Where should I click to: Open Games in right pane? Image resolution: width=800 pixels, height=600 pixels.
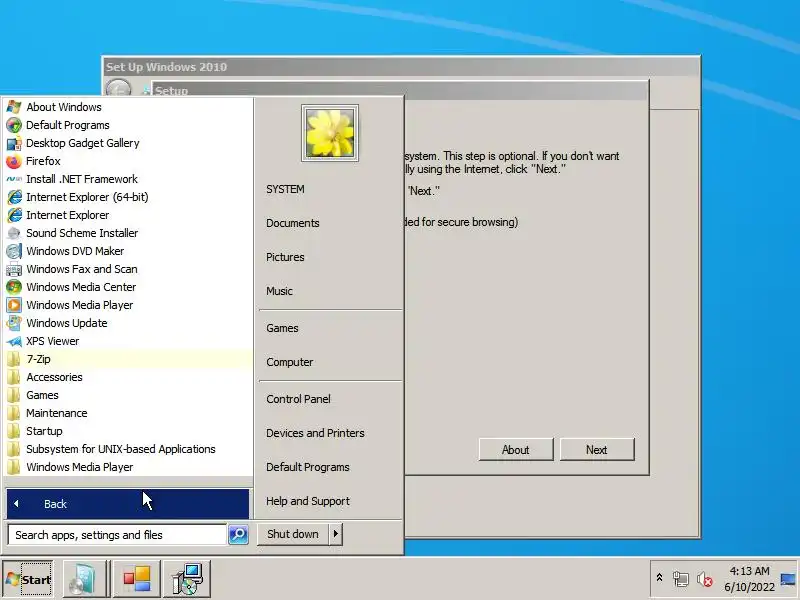point(282,328)
